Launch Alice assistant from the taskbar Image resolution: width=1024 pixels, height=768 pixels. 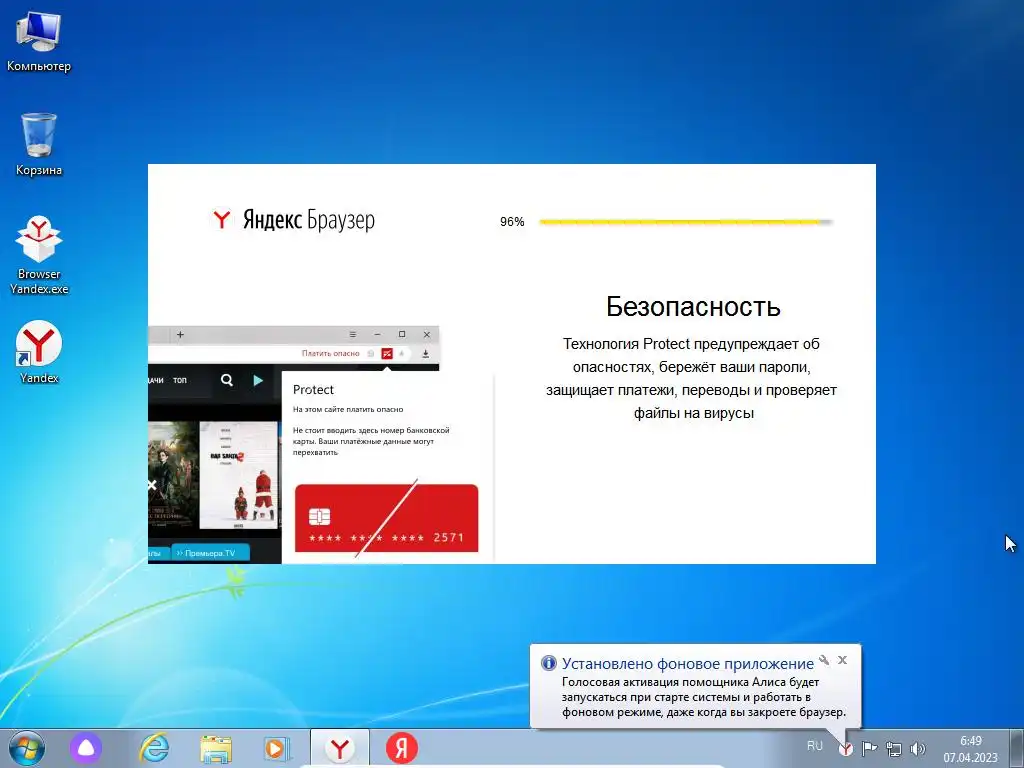[x=86, y=748]
